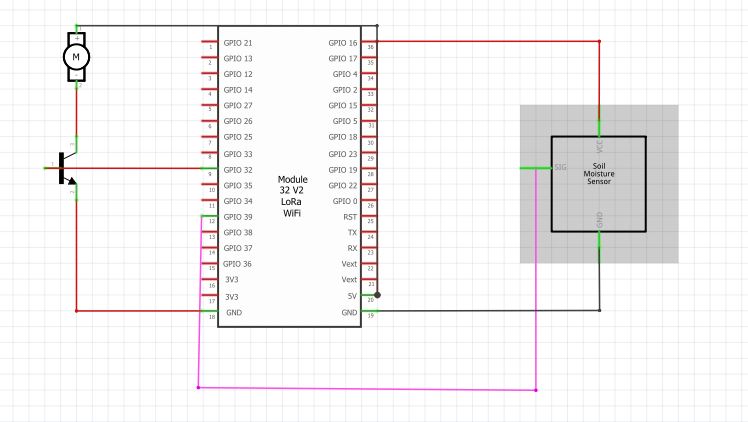This screenshot has width=748, height=422.
Task: Select the junction dot at the 5V pin
Action: [378, 296]
